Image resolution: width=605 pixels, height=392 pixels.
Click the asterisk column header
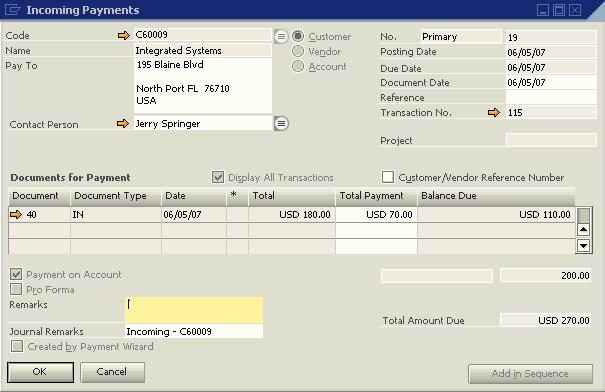pyautogui.click(x=237, y=196)
